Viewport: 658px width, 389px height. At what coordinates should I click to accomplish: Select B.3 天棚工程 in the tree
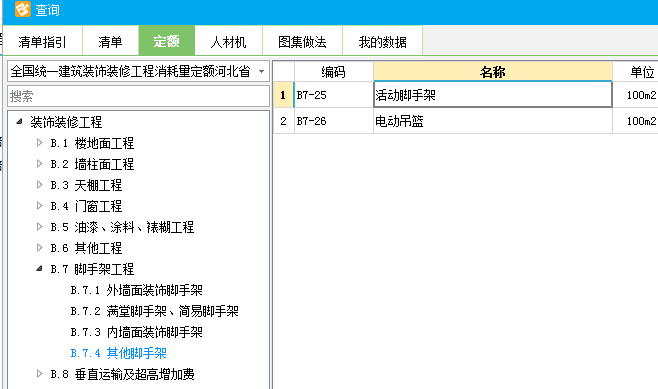tap(86, 185)
